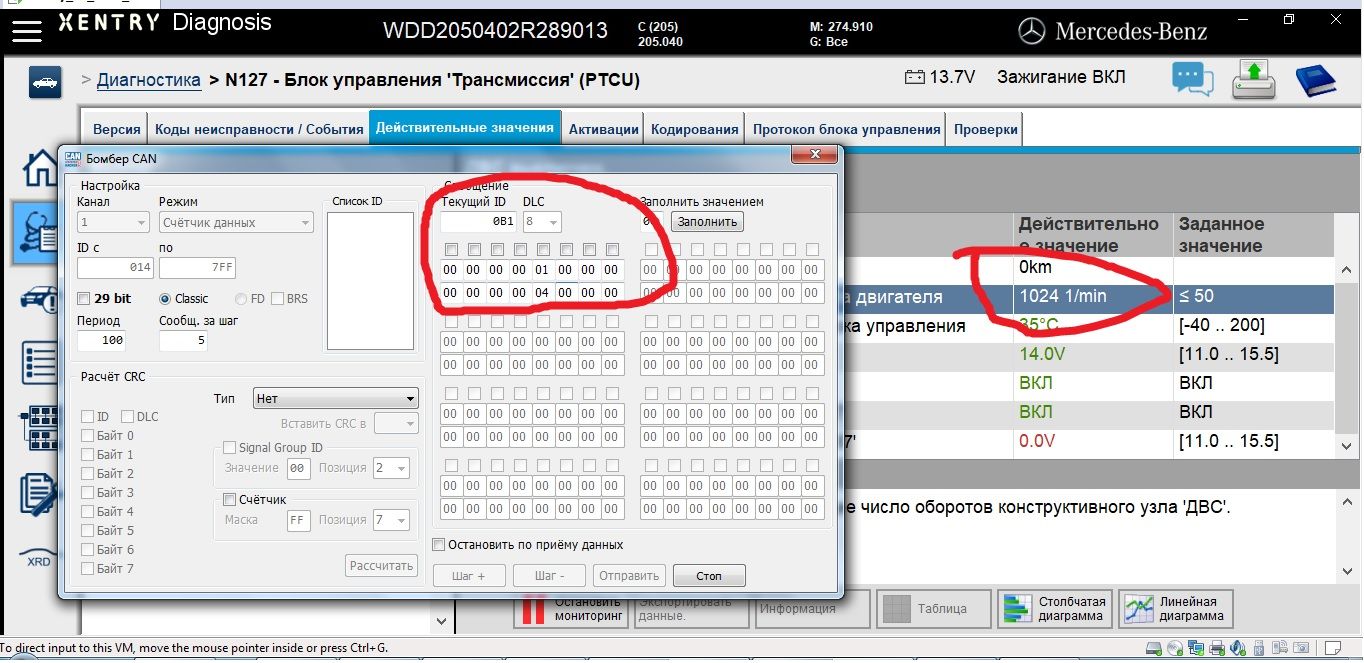The image size is (1364, 663).
Task: Click the Заполнить button
Action: 707,221
